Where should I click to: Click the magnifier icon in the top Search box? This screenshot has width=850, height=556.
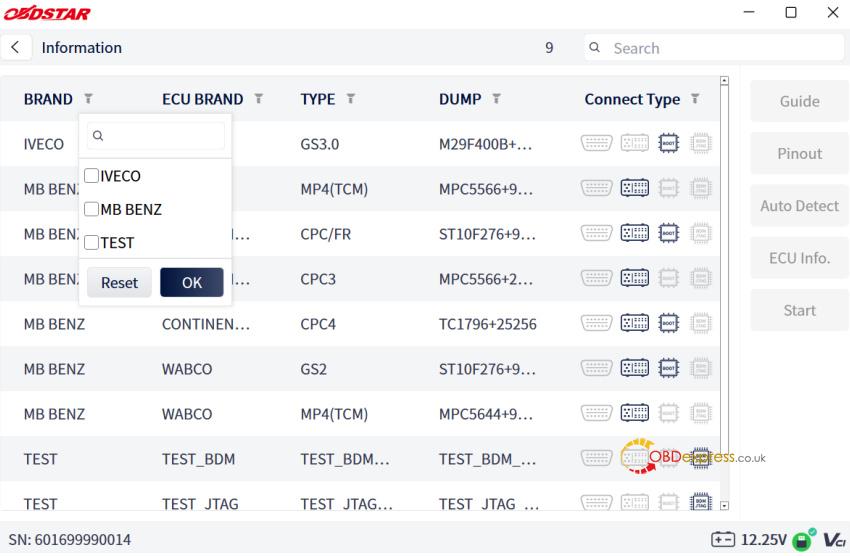coord(595,48)
